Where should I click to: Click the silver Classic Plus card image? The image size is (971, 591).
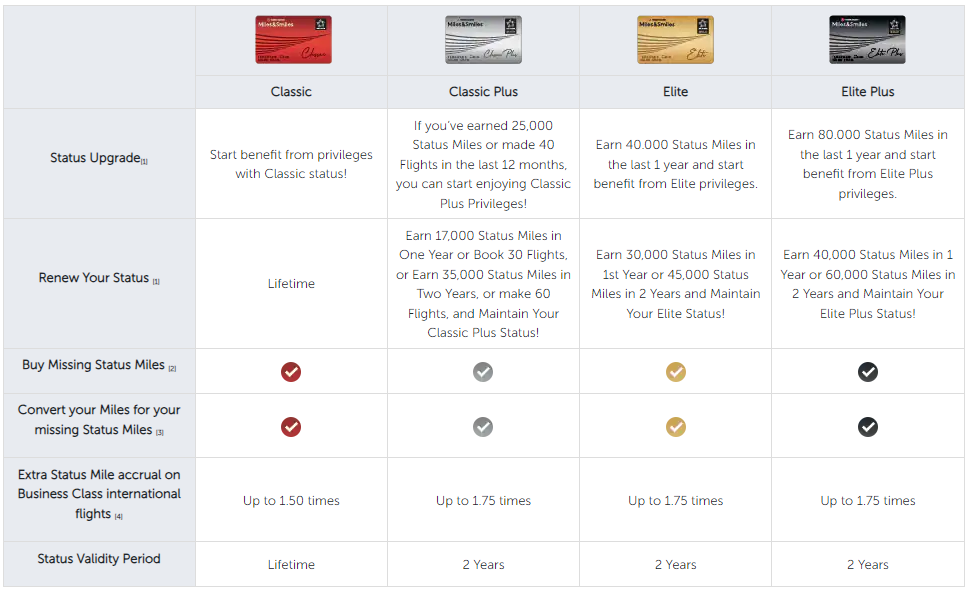[484, 40]
